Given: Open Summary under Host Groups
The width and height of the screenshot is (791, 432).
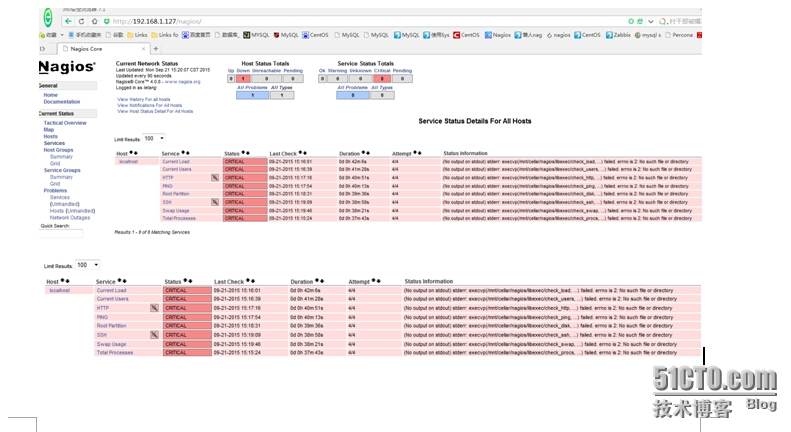Looking at the screenshot, I should click(x=61, y=157).
